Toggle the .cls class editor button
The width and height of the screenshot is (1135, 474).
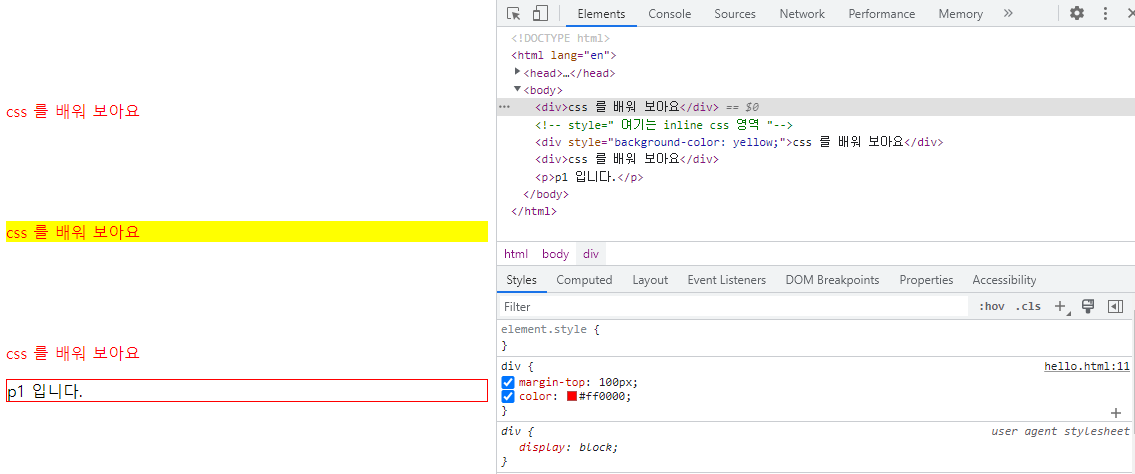1028,306
